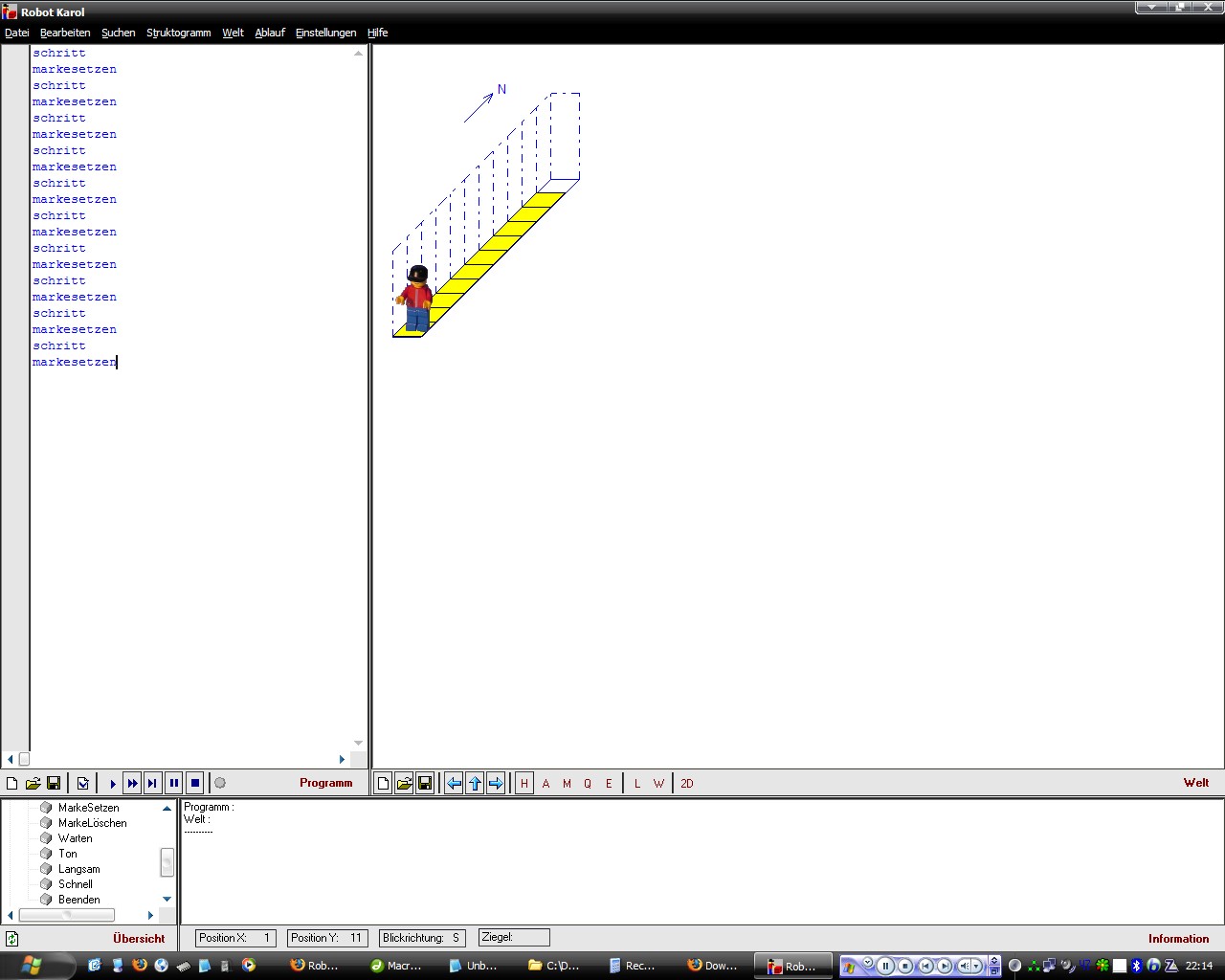Click the H (Hinlegen) world button

pyautogui.click(x=524, y=783)
